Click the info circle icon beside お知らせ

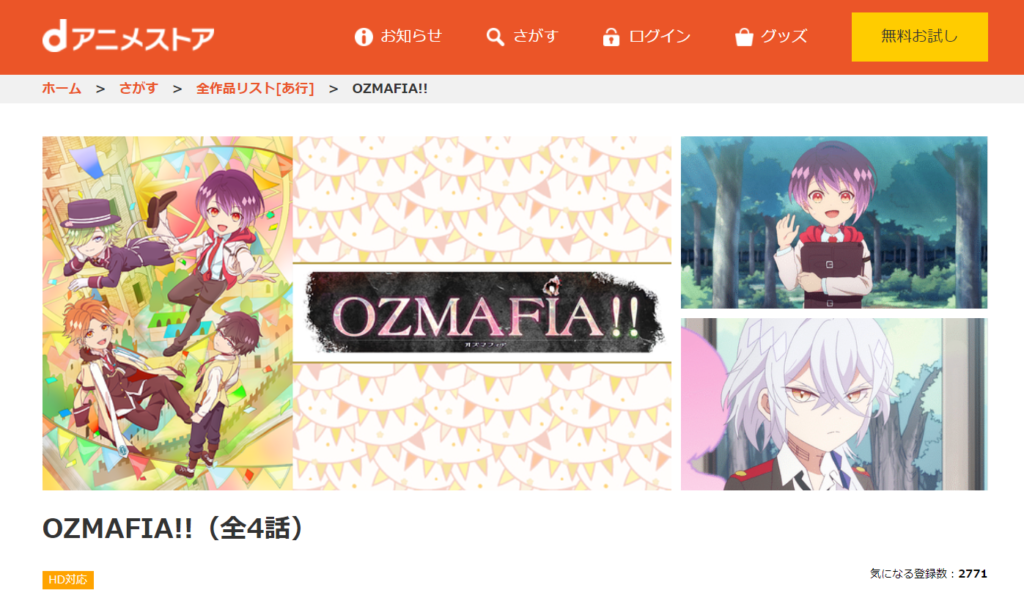363,37
